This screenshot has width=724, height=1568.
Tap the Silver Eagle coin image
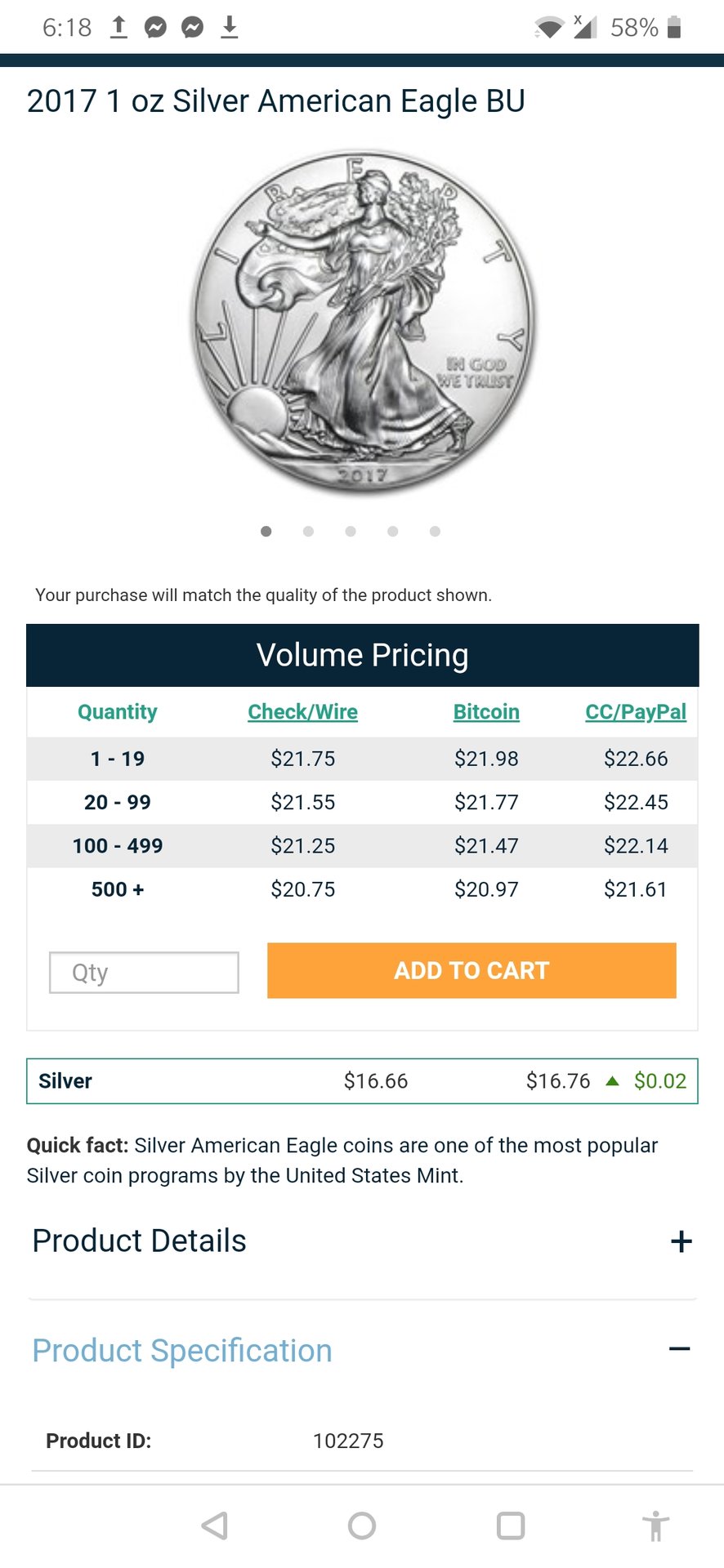click(x=363, y=322)
